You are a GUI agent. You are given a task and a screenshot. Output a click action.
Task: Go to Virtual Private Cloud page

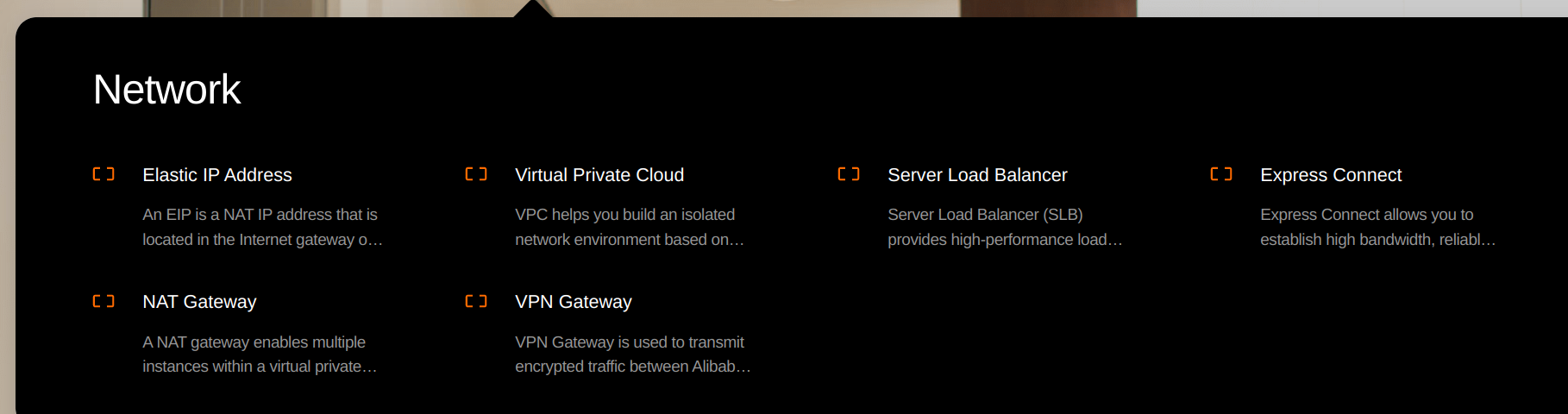click(599, 175)
